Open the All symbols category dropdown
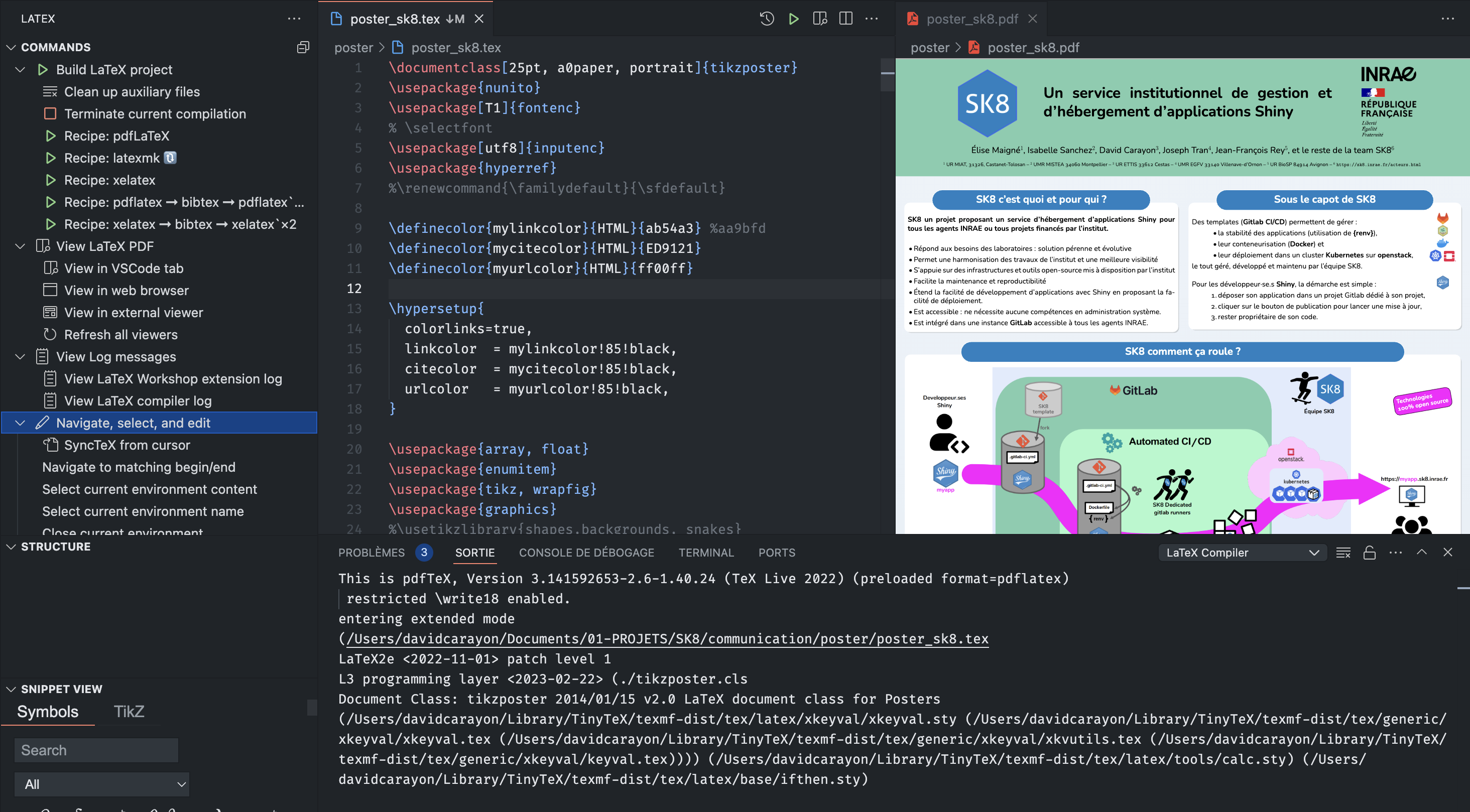1470x812 pixels. pos(101,784)
